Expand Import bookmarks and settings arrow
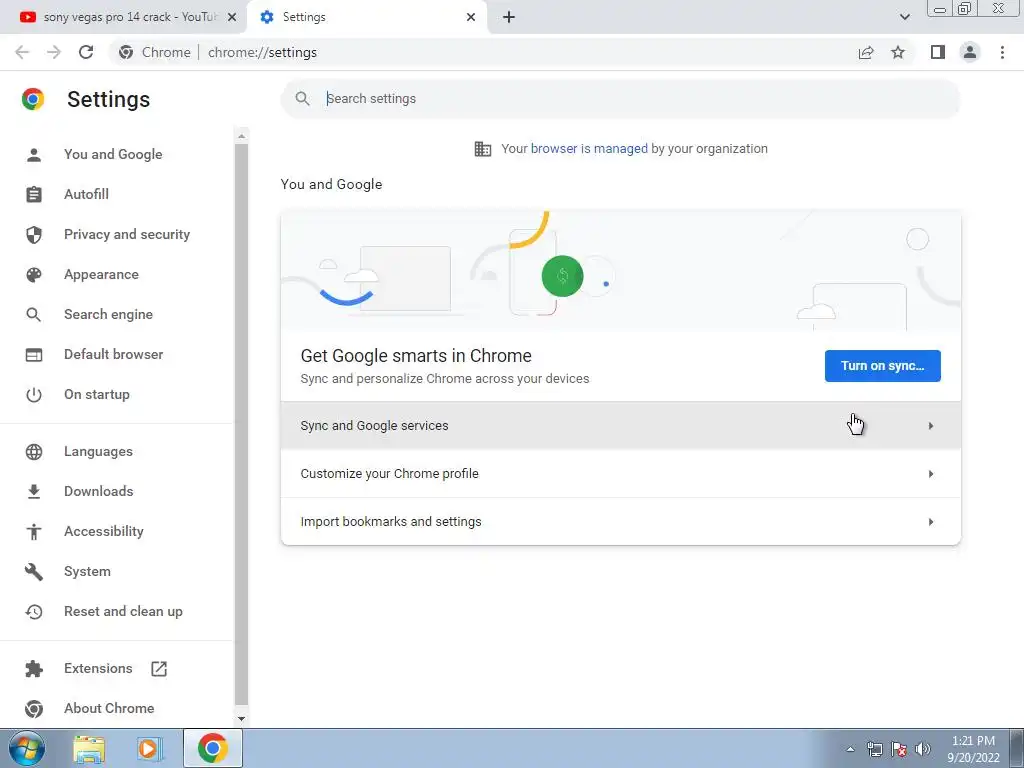Viewport: 1024px width, 768px height. pyautogui.click(x=931, y=522)
